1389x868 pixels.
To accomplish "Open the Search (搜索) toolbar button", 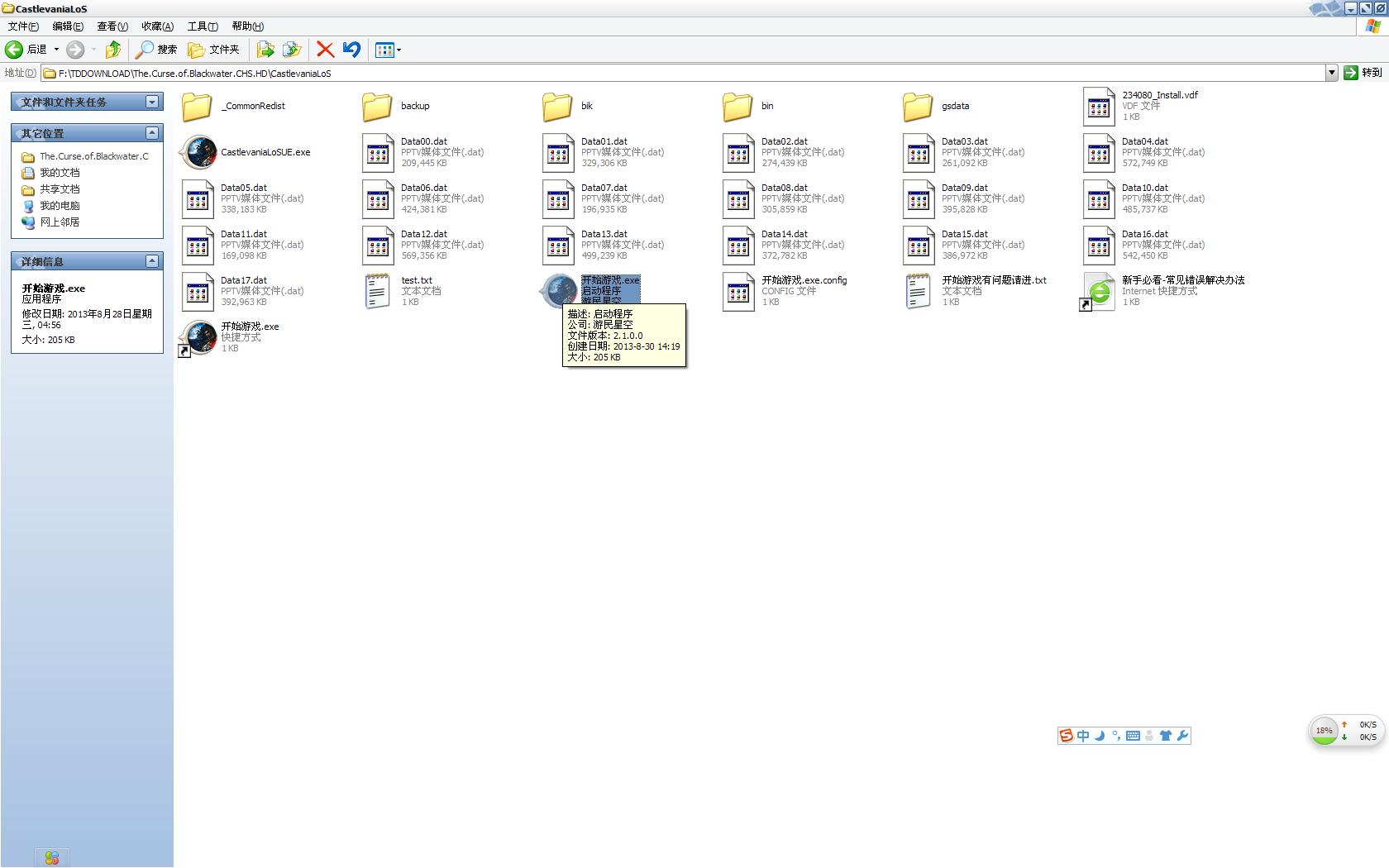I will pyautogui.click(x=156, y=50).
